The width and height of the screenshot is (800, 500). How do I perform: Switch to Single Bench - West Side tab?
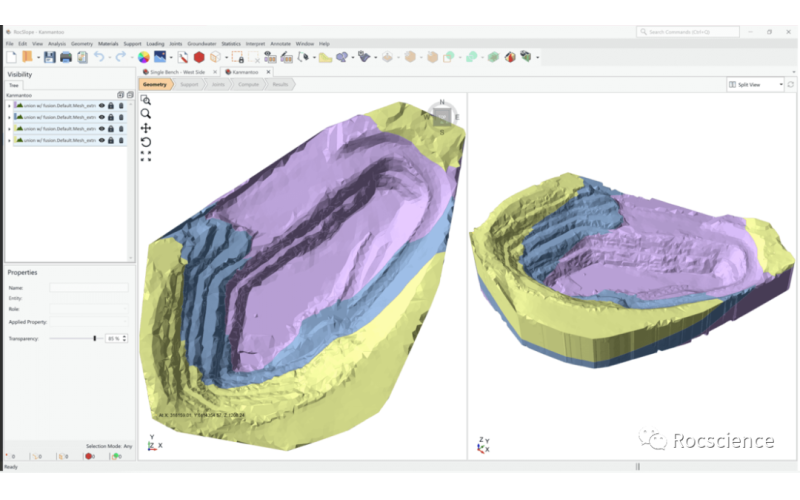click(x=178, y=72)
